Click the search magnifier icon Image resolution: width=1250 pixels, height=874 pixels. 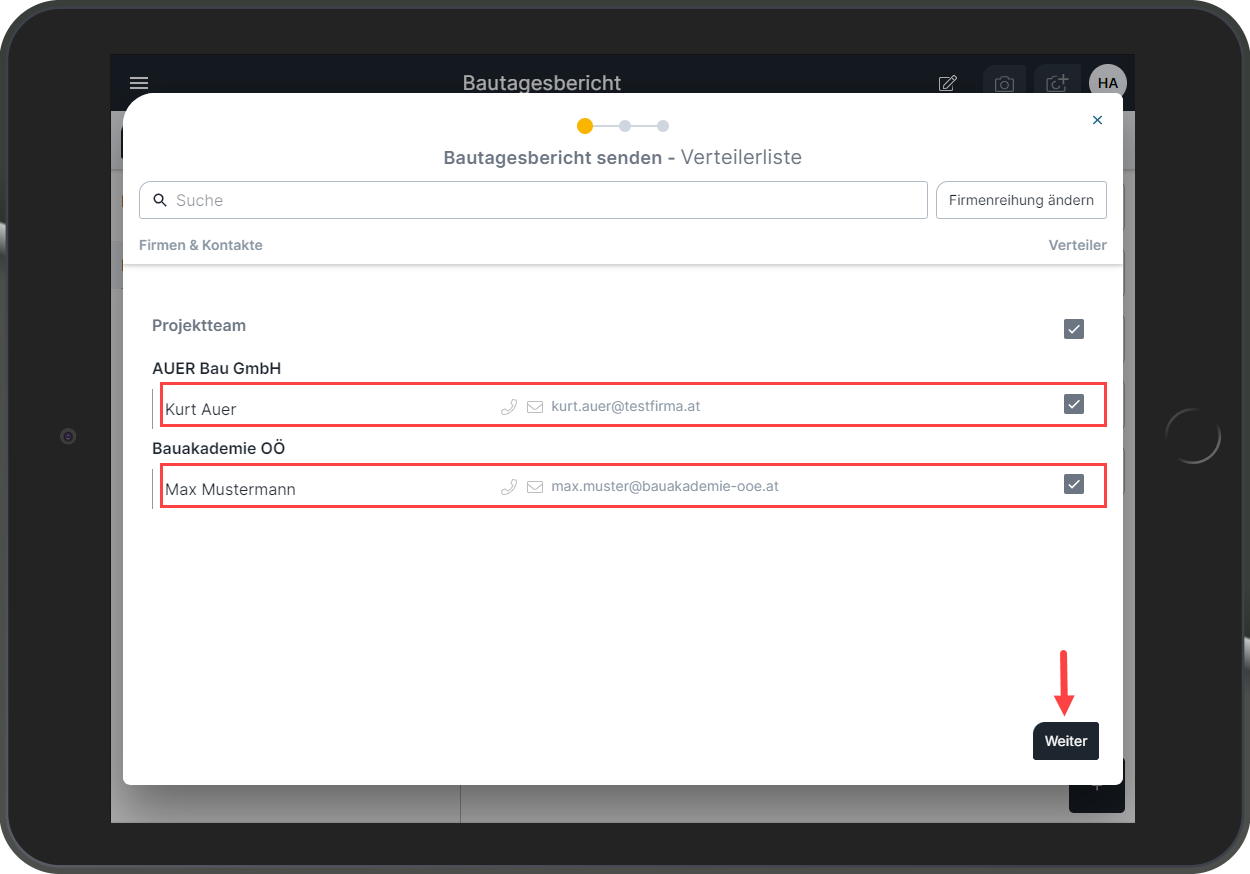160,200
